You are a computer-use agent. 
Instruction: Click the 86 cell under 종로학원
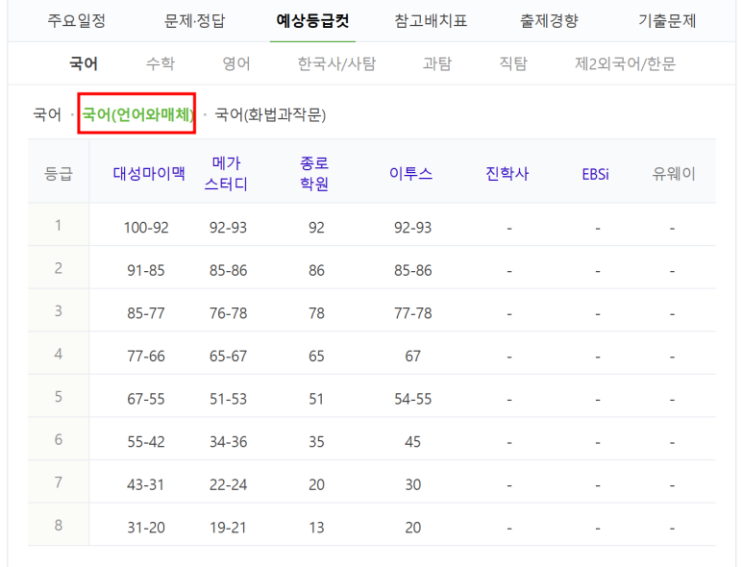coord(317,270)
